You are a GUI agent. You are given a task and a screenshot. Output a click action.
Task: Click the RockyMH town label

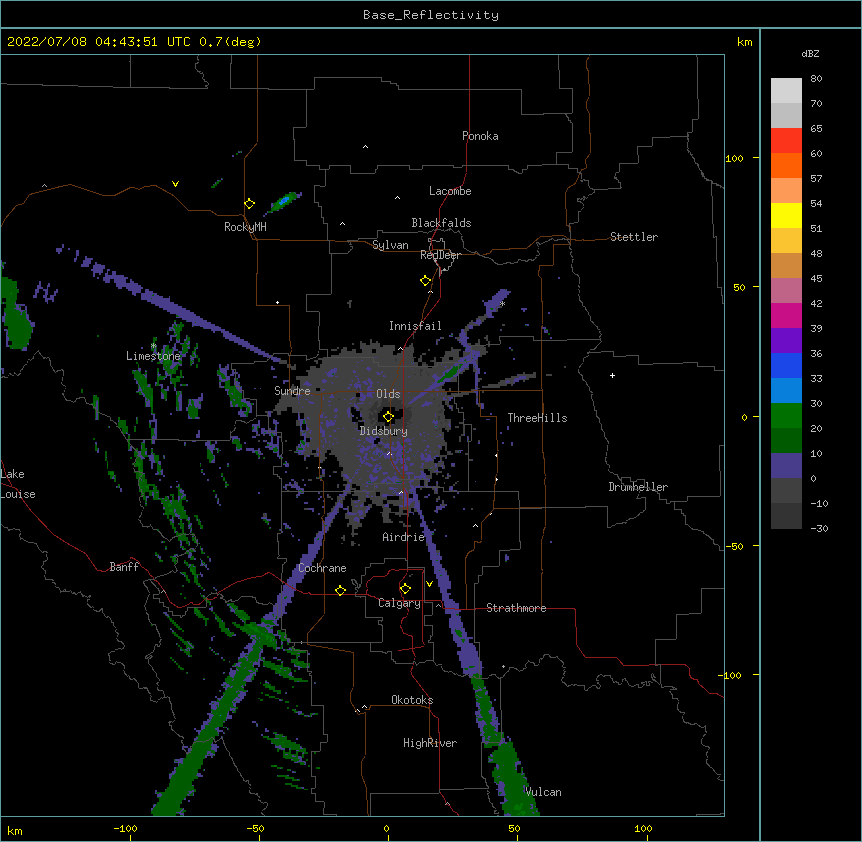pos(245,227)
